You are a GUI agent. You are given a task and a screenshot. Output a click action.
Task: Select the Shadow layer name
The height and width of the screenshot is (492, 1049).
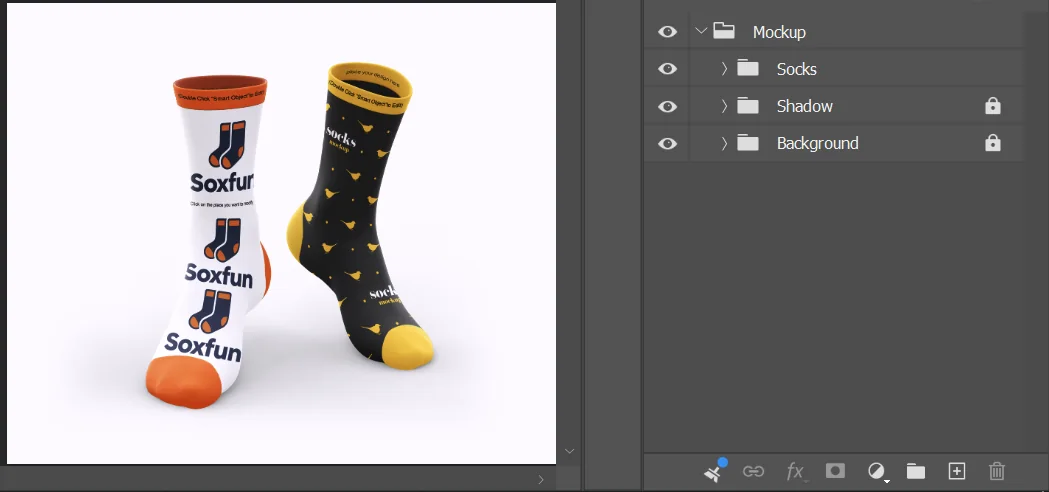804,106
